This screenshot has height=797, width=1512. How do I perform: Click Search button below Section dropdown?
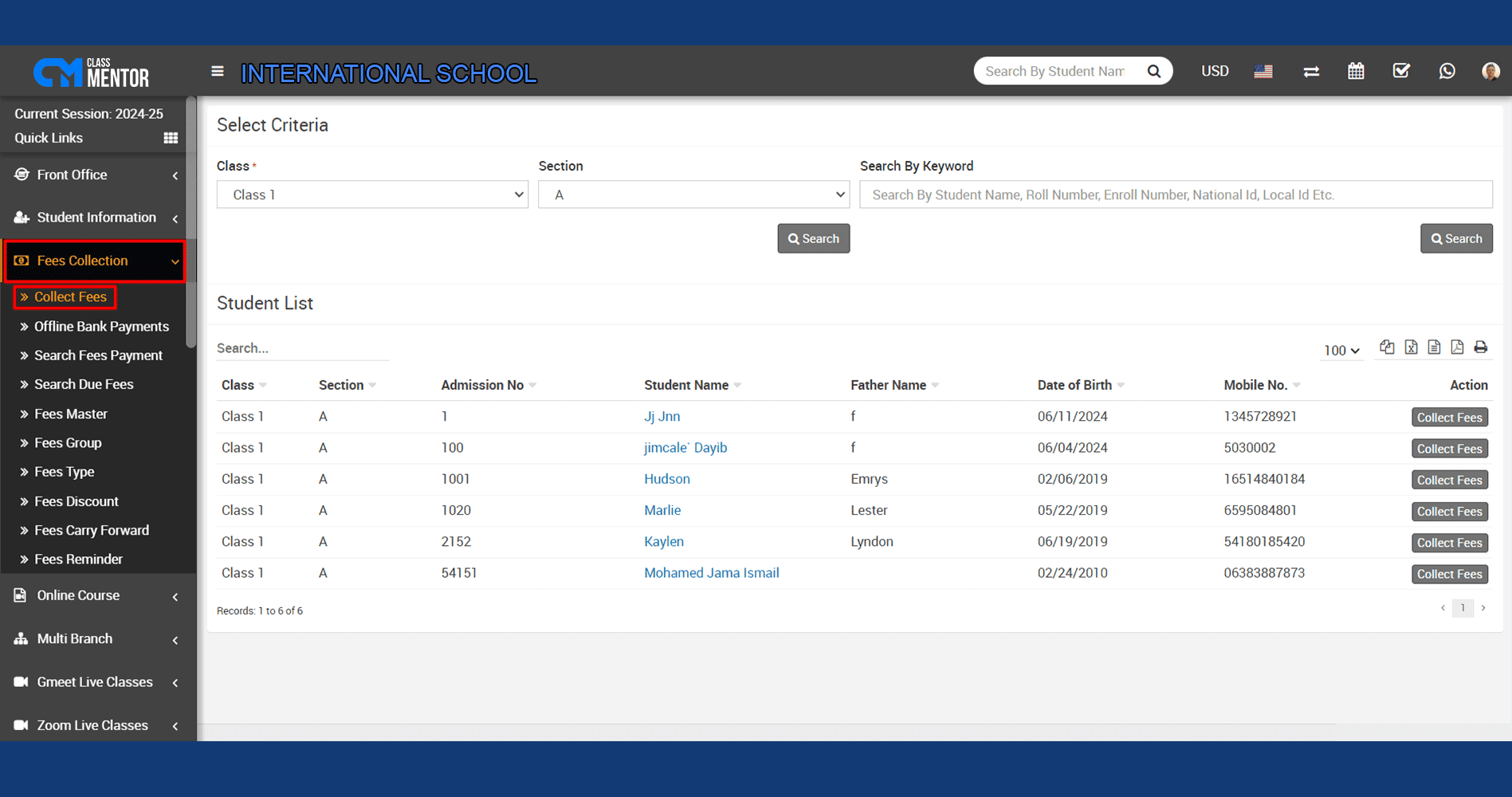click(x=813, y=238)
